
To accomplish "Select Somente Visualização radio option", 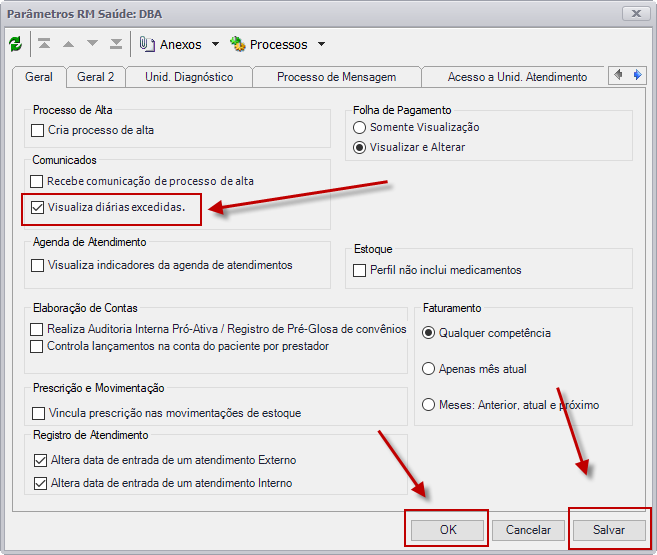I will pyautogui.click(x=360, y=127).
